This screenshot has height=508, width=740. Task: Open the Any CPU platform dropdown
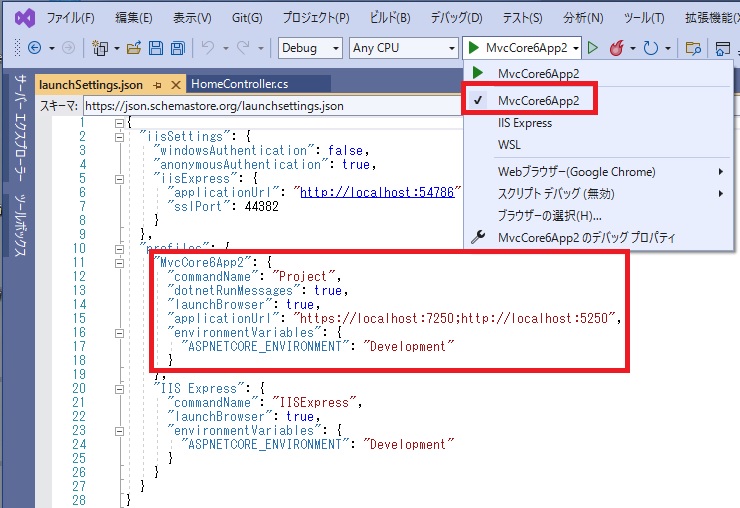(x=404, y=48)
